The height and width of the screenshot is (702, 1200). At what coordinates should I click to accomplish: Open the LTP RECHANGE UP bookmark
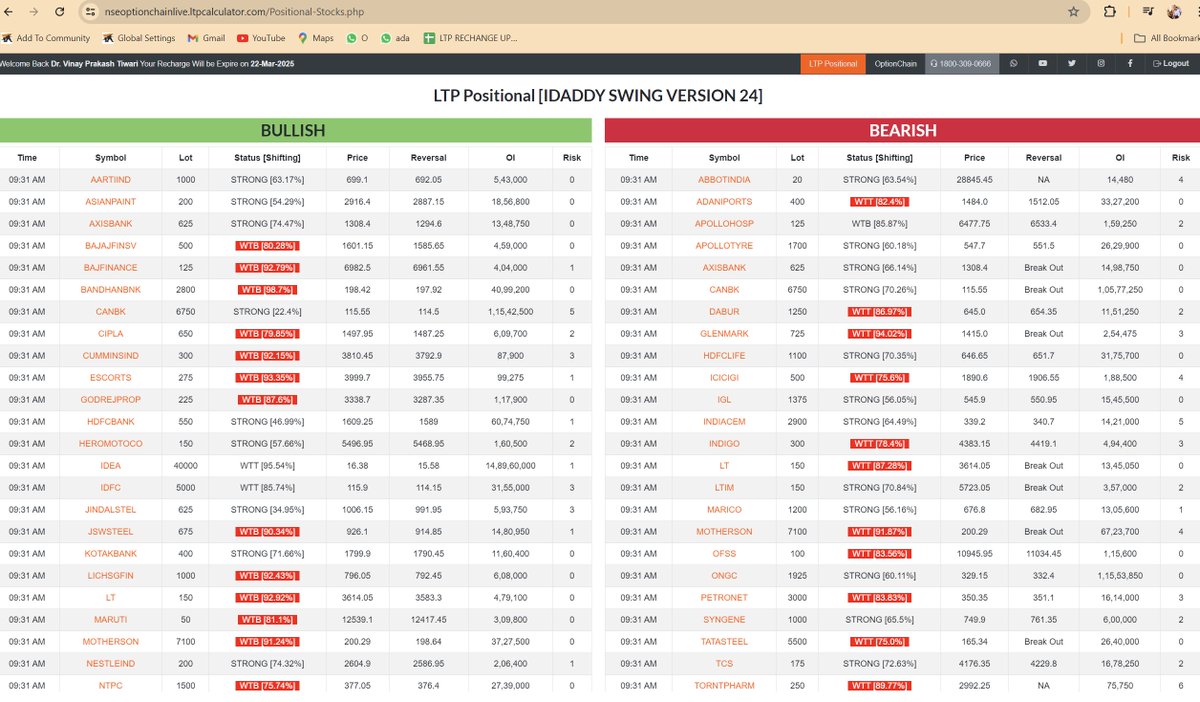470,38
